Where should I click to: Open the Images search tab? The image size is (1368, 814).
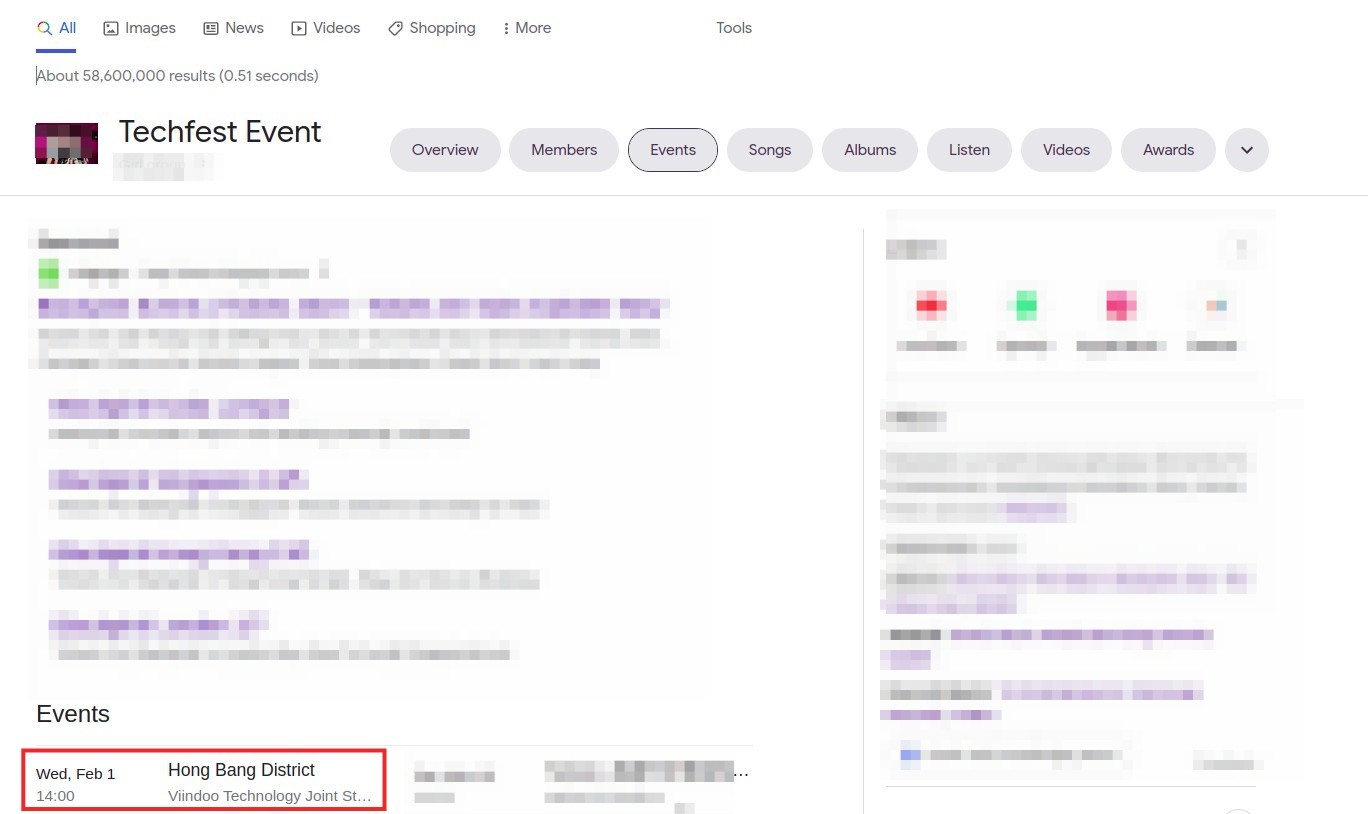pyautogui.click(x=140, y=28)
